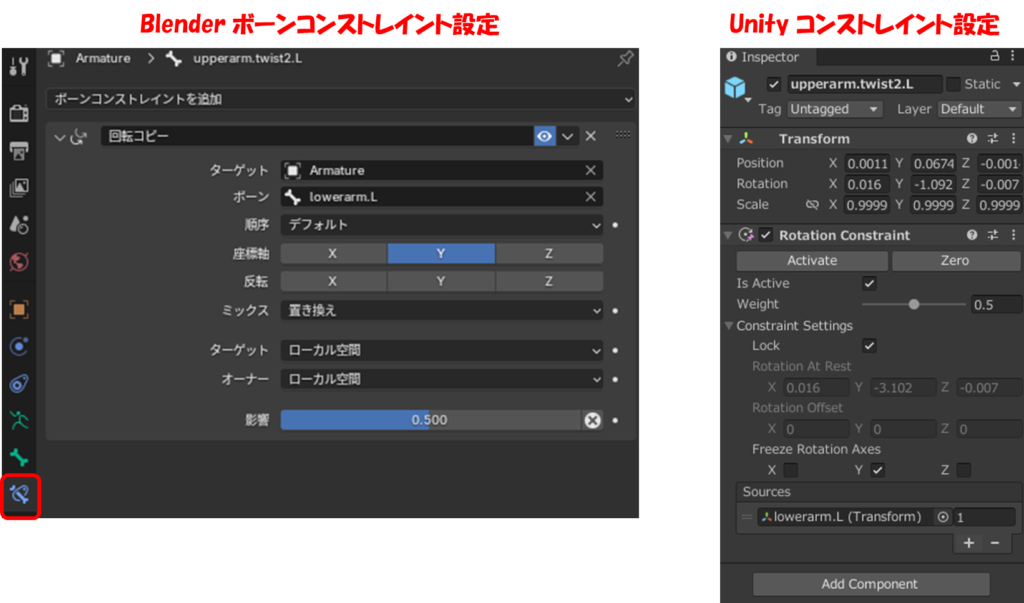The image size is (1024, 603).
Task: Open the Bone Constraints properties tab
Action: [x=20, y=494]
